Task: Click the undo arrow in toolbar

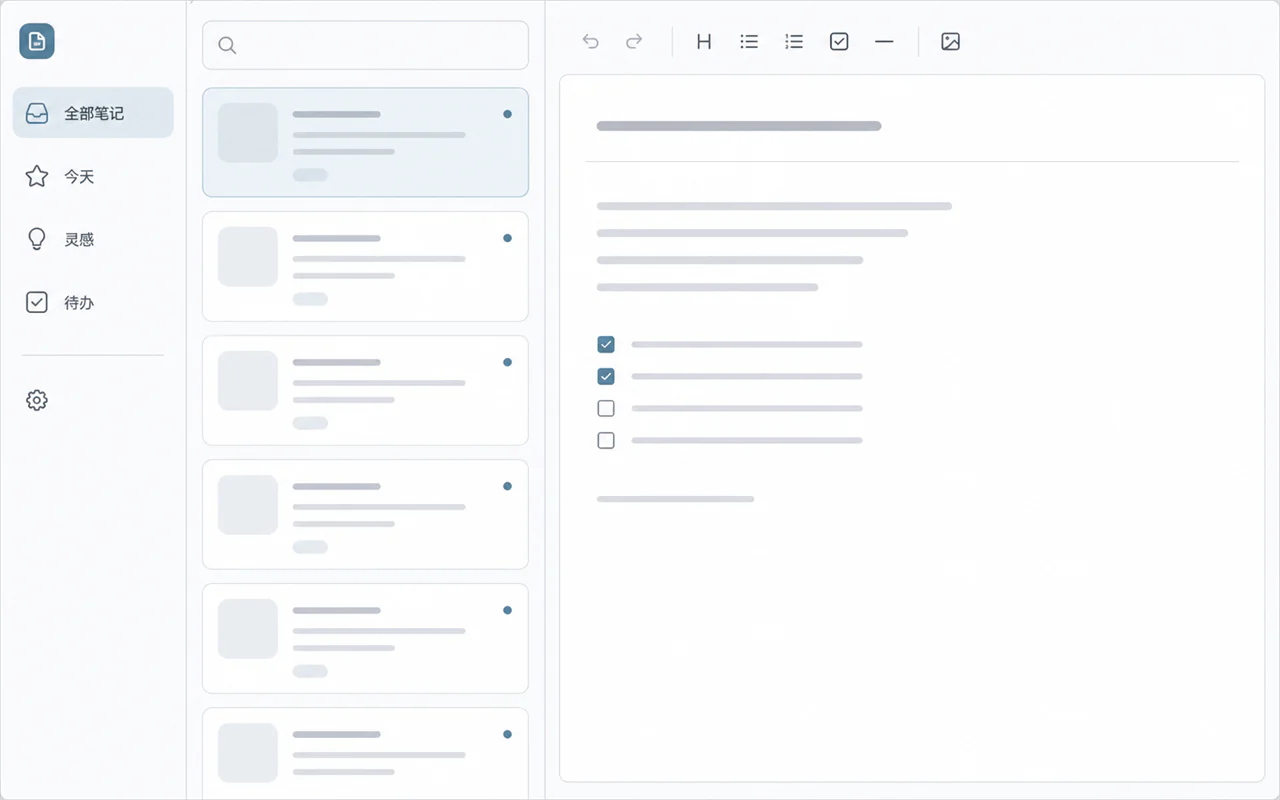Action: point(591,41)
